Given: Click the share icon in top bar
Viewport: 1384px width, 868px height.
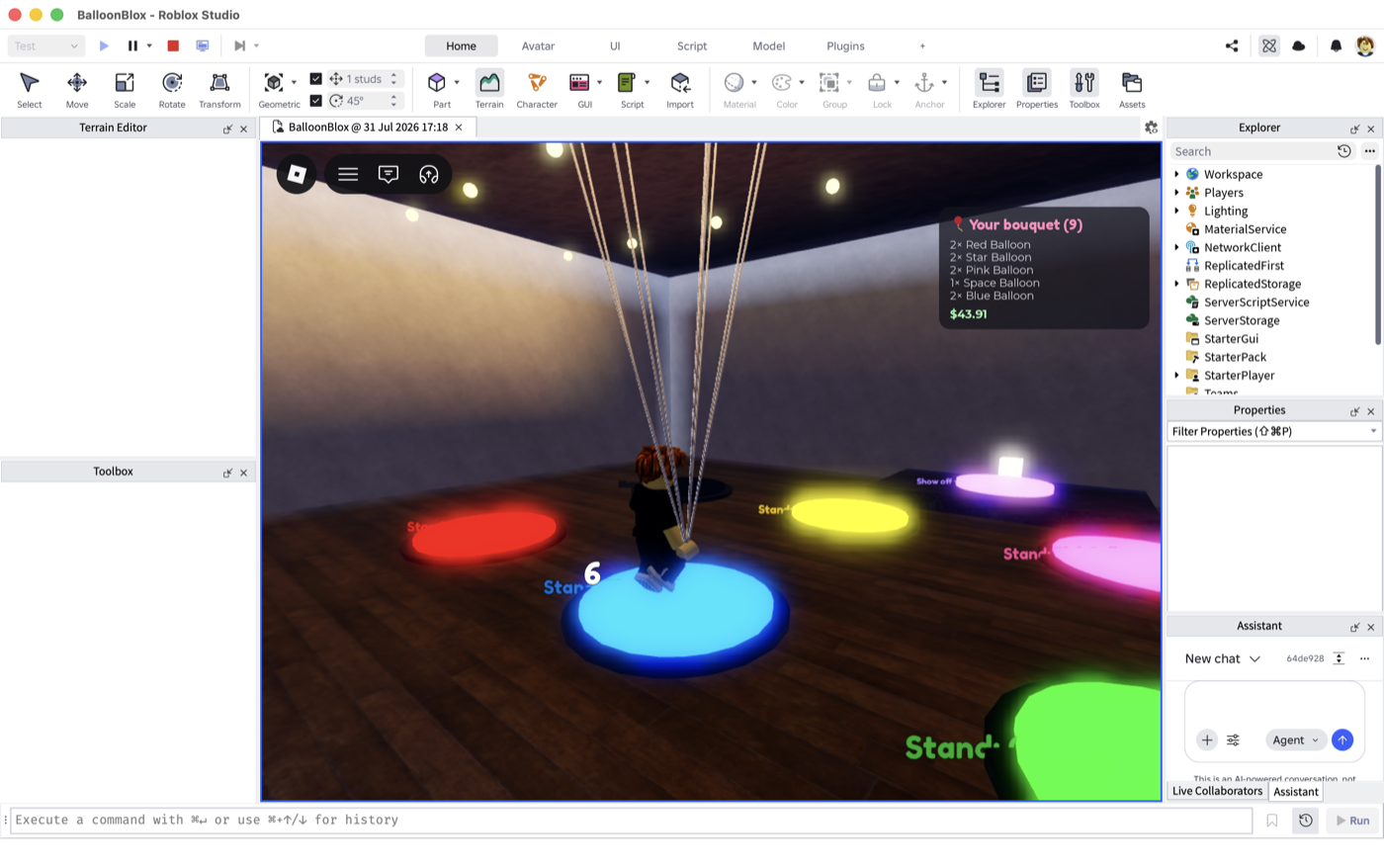Looking at the screenshot, I should 1232,45.
